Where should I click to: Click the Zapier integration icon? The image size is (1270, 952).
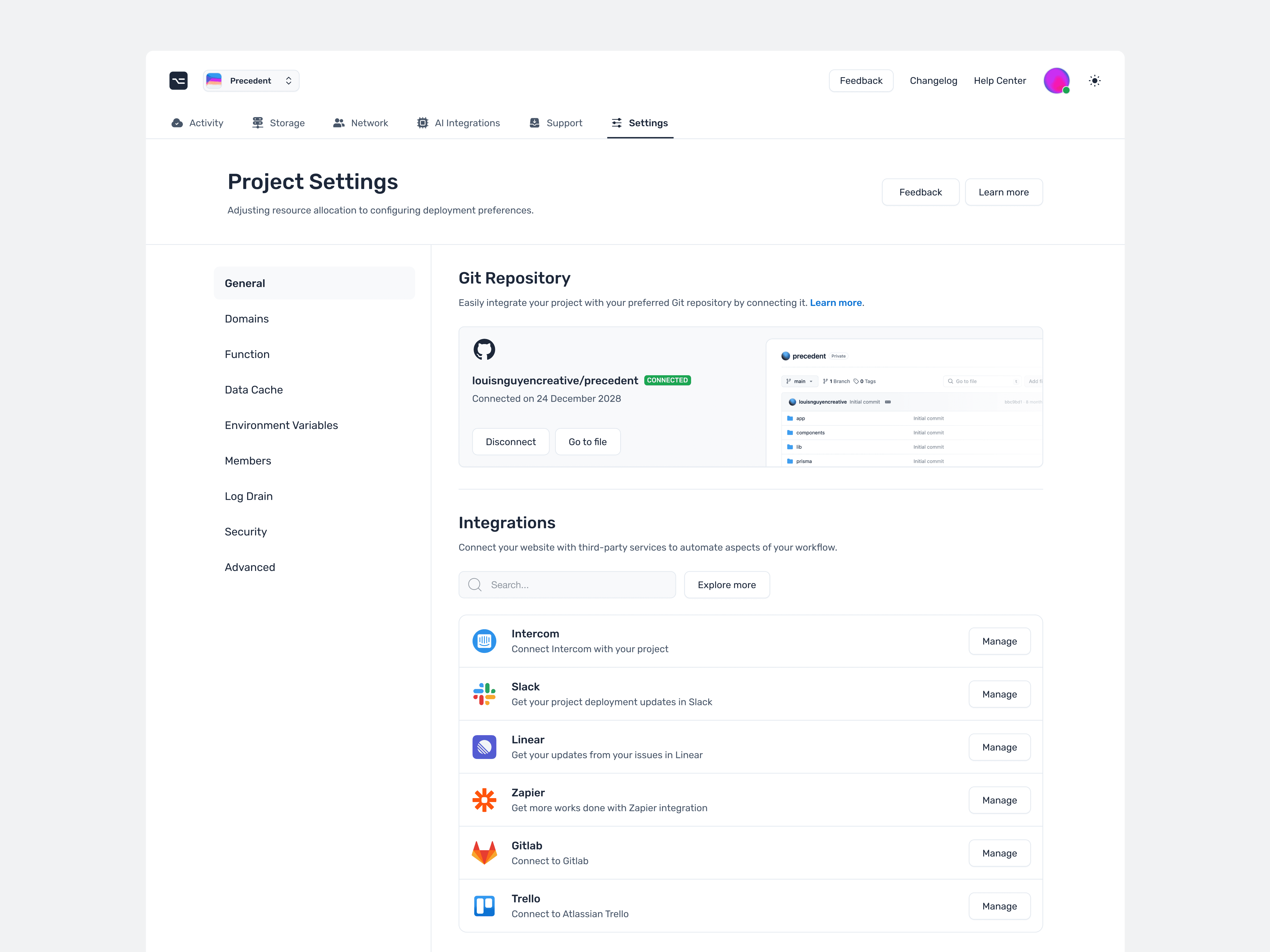coord(484,800)
